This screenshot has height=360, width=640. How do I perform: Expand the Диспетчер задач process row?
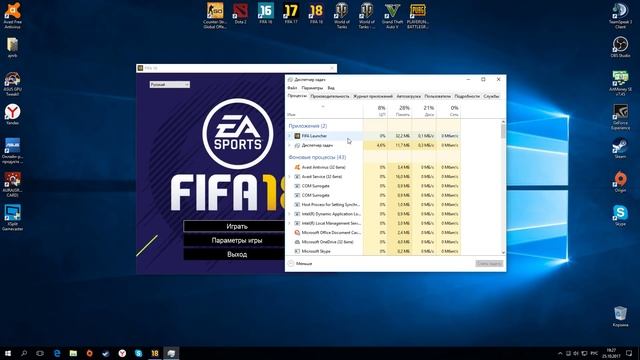[x=290, y=145]
